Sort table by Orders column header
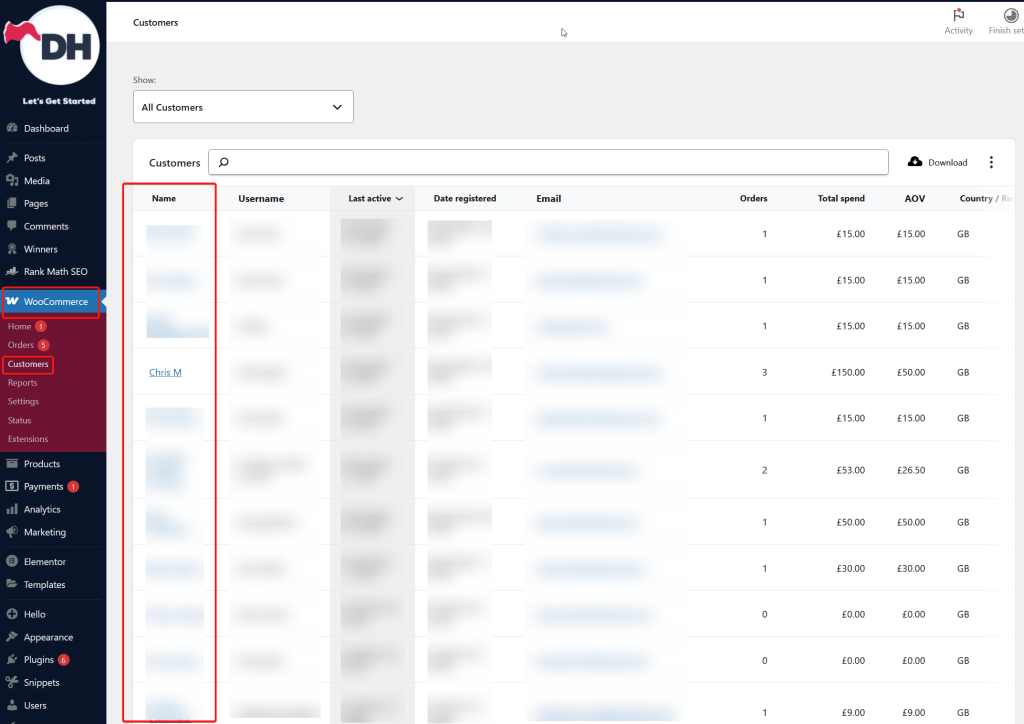The width and height of the screenshot is (1024, 724). [x=753, y=199]
